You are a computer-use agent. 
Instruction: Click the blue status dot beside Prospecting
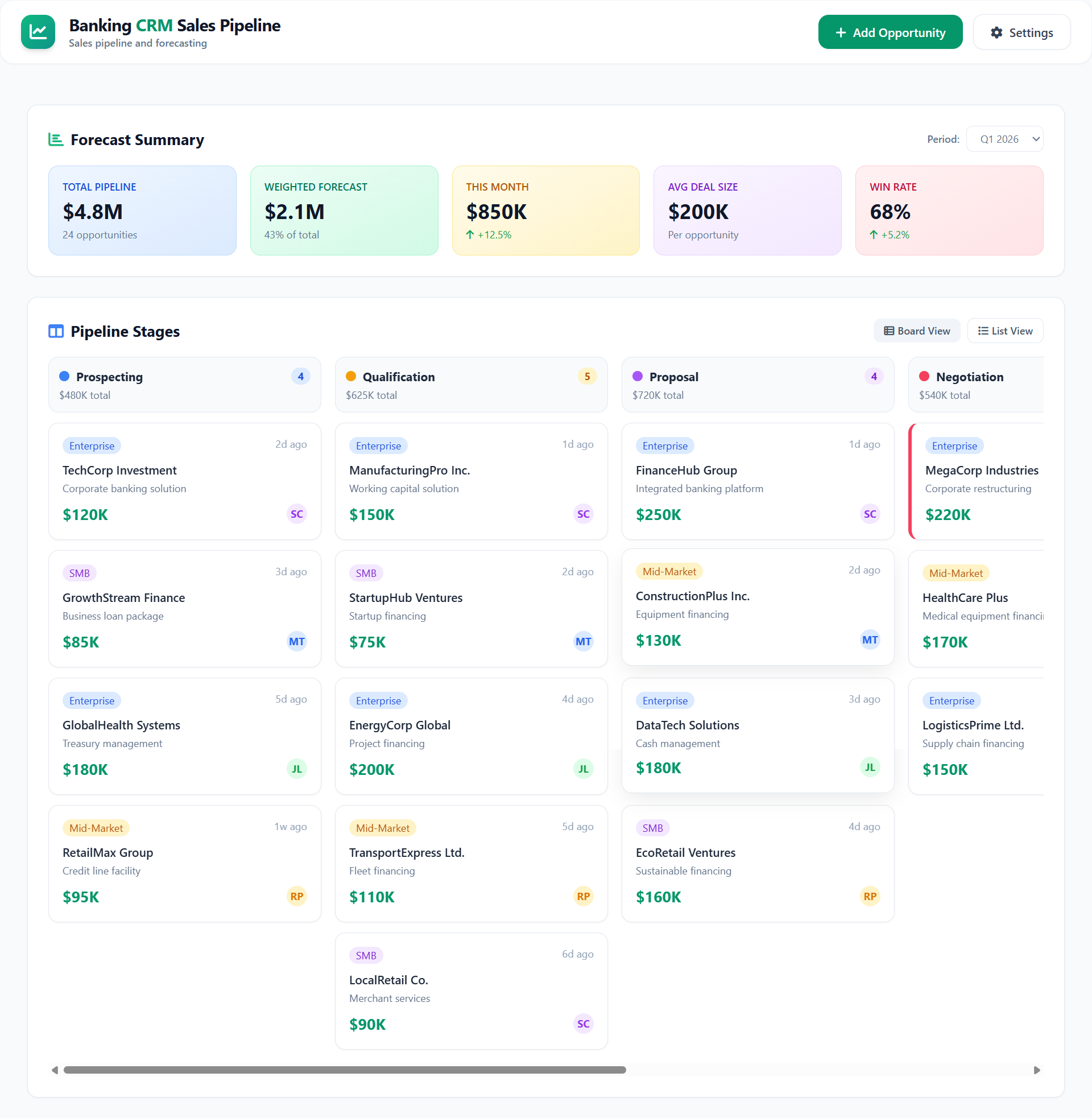pos(64,376)
